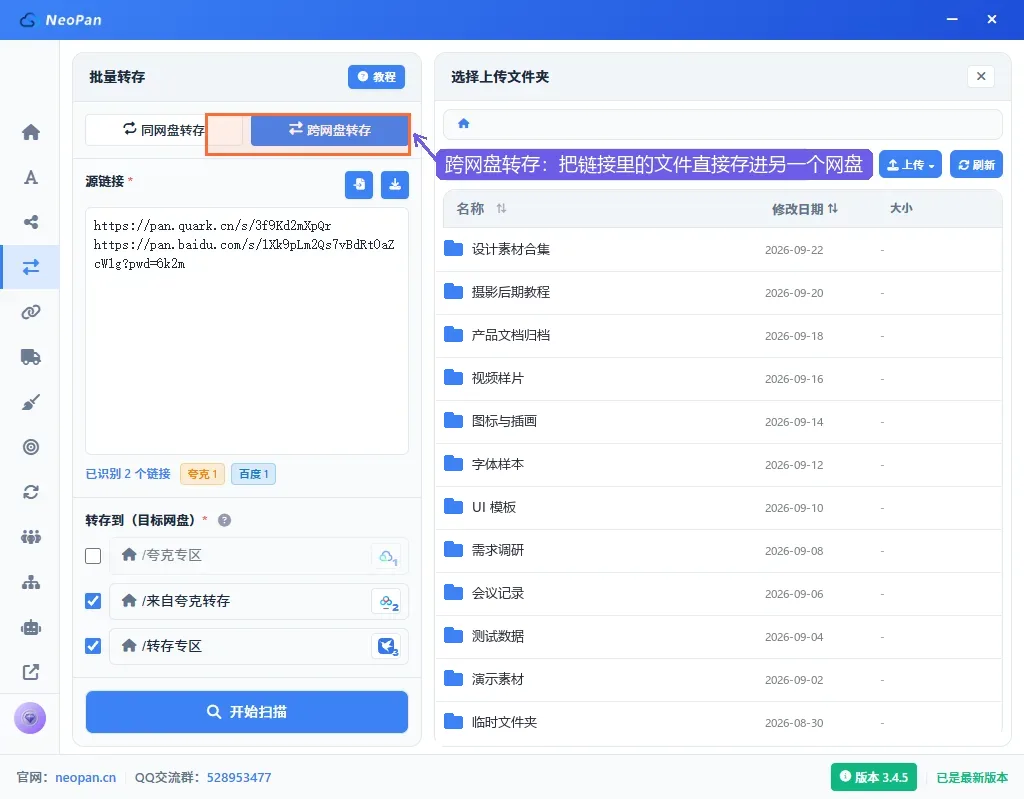Select the 会议记录 folder
This screenshot has height=799, width=1024.
718,594
